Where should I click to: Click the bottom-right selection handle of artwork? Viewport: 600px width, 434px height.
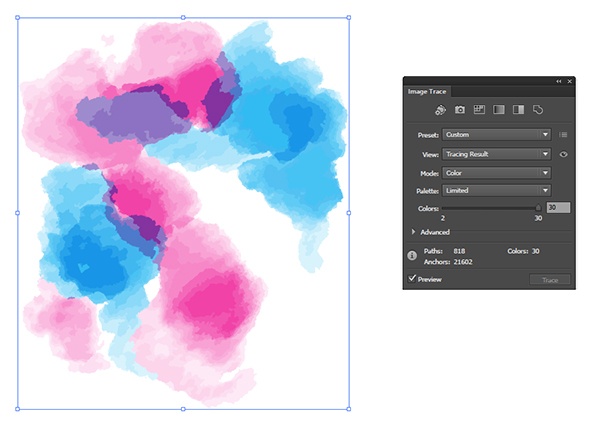(x=349, y=409)
